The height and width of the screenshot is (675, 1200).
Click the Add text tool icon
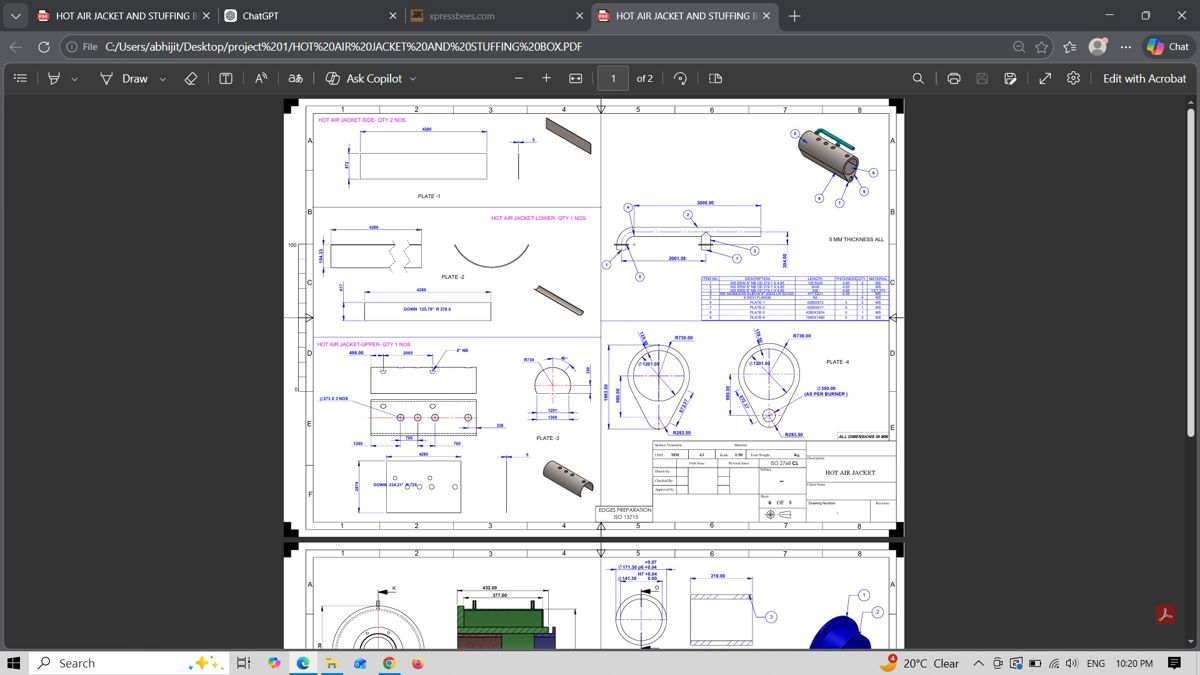pyautogui.click(x=226, y=78)
